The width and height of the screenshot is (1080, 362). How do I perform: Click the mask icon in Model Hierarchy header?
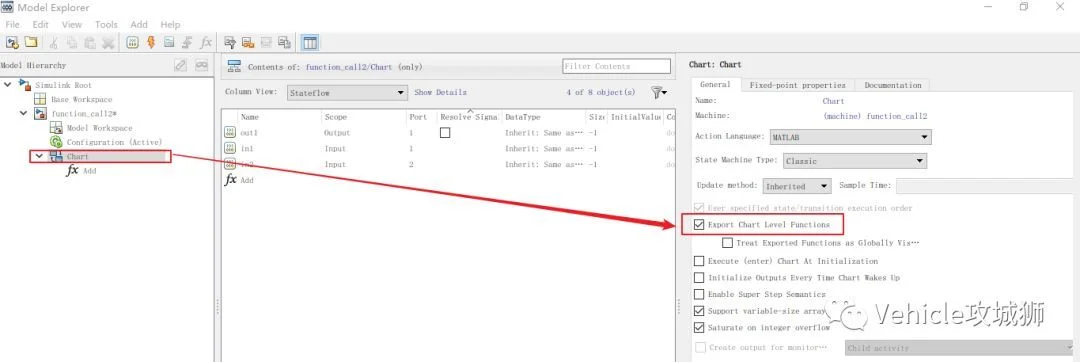202,65
